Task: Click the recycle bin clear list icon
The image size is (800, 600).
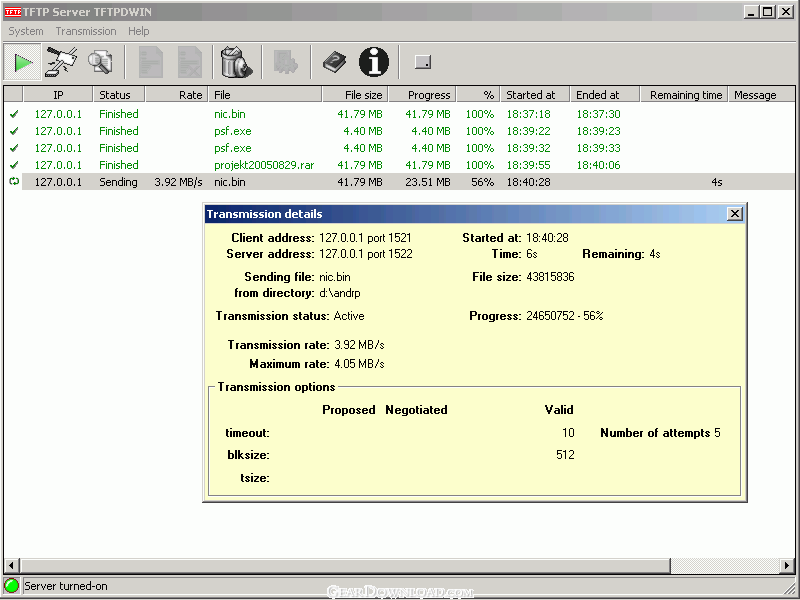Action: (x=236, y=62)
